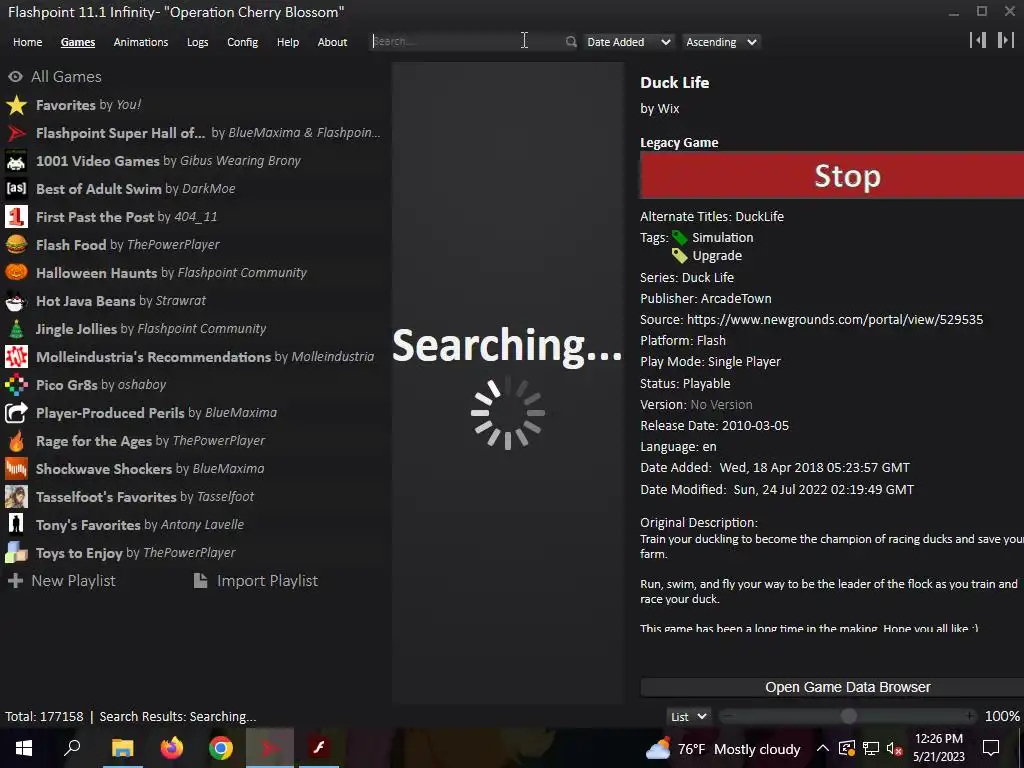
Task: Select the Flash Food playlist name
Action: (x=71, y=245)
